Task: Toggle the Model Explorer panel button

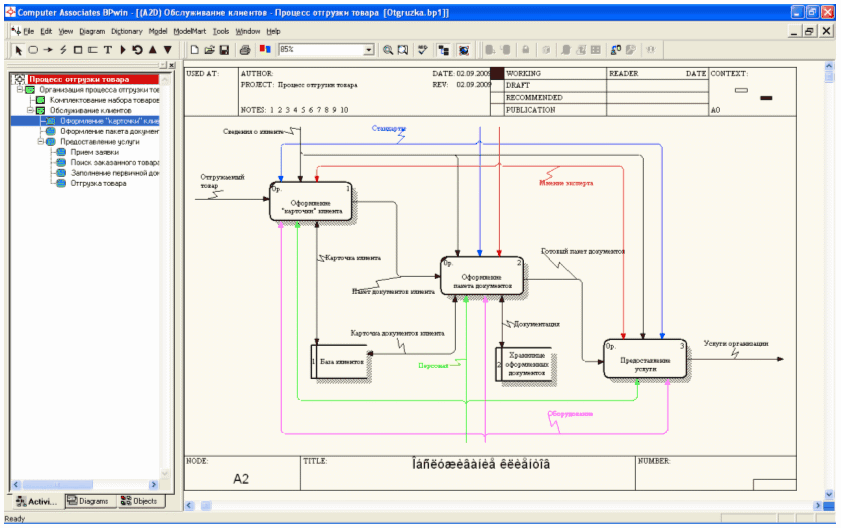Action: pos(444,50)
